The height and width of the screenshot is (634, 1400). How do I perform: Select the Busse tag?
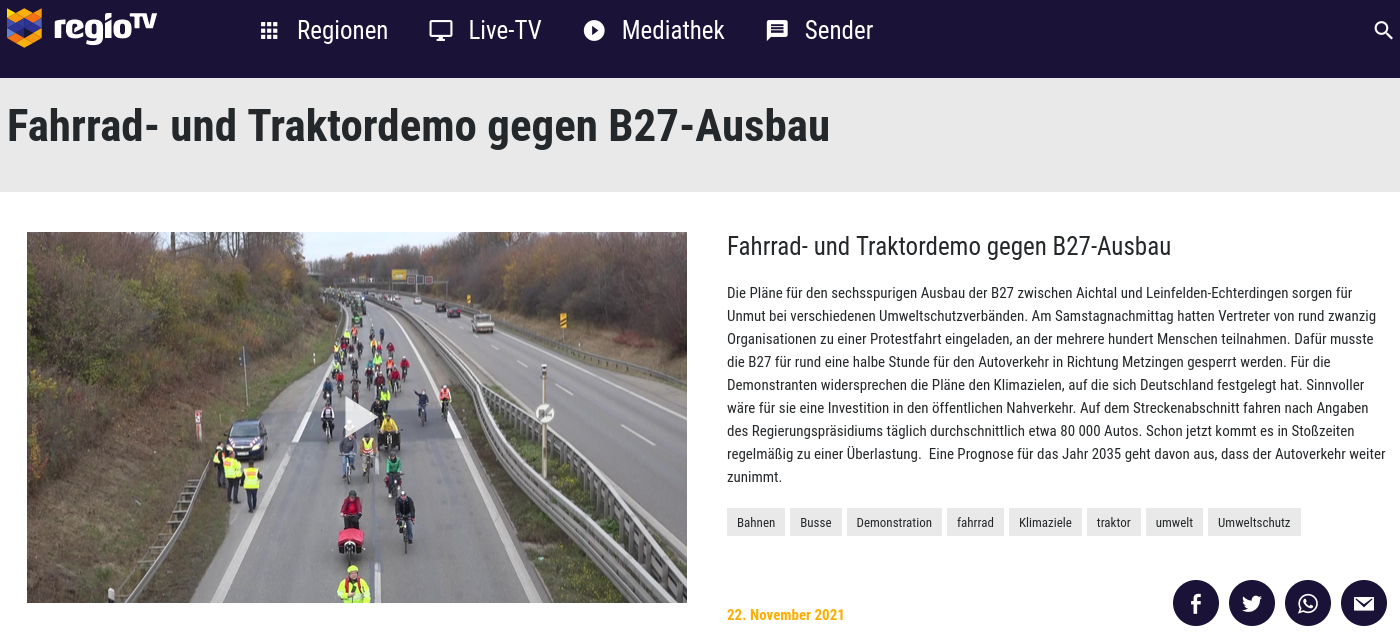click(816, 522)
